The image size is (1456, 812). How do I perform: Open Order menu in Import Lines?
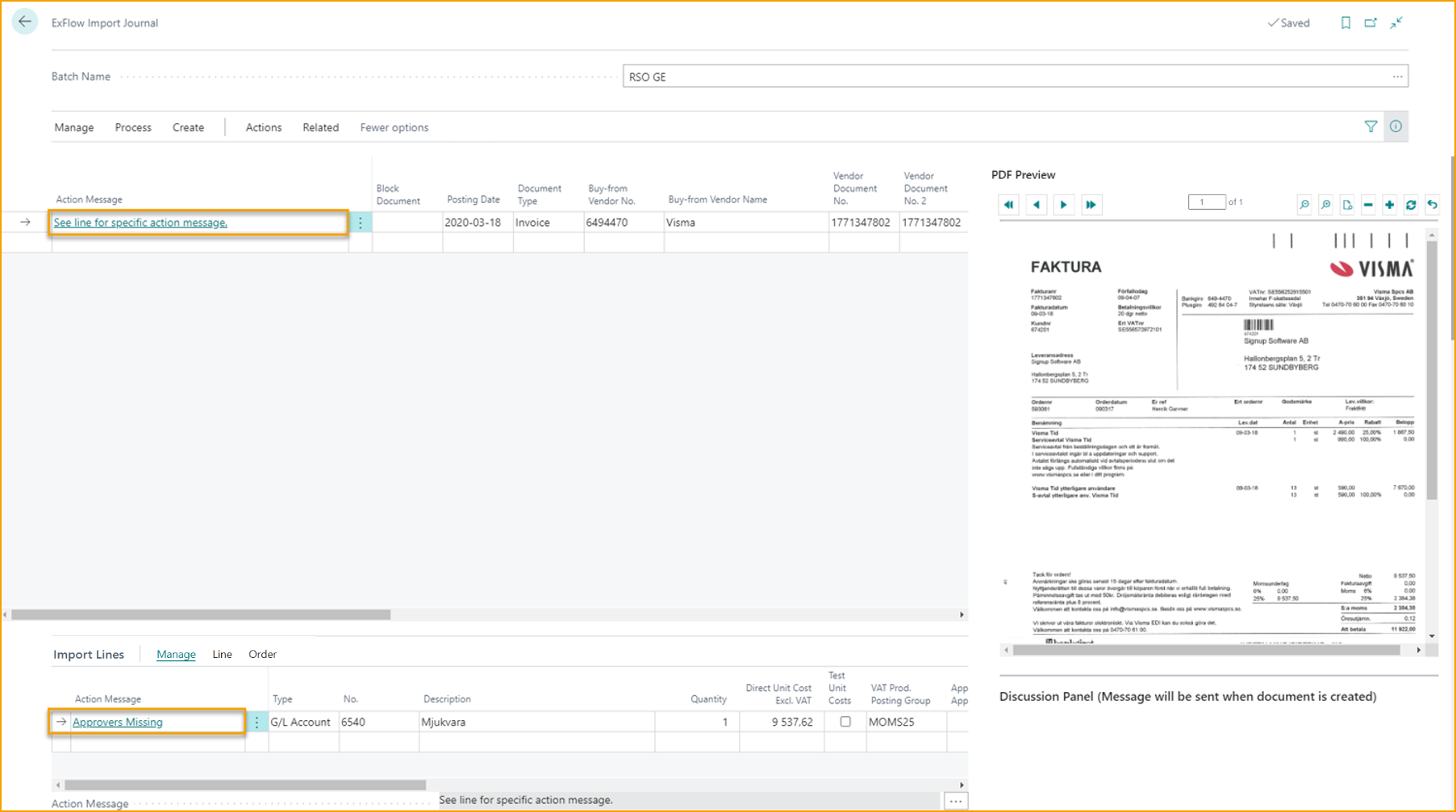point(262,654)
